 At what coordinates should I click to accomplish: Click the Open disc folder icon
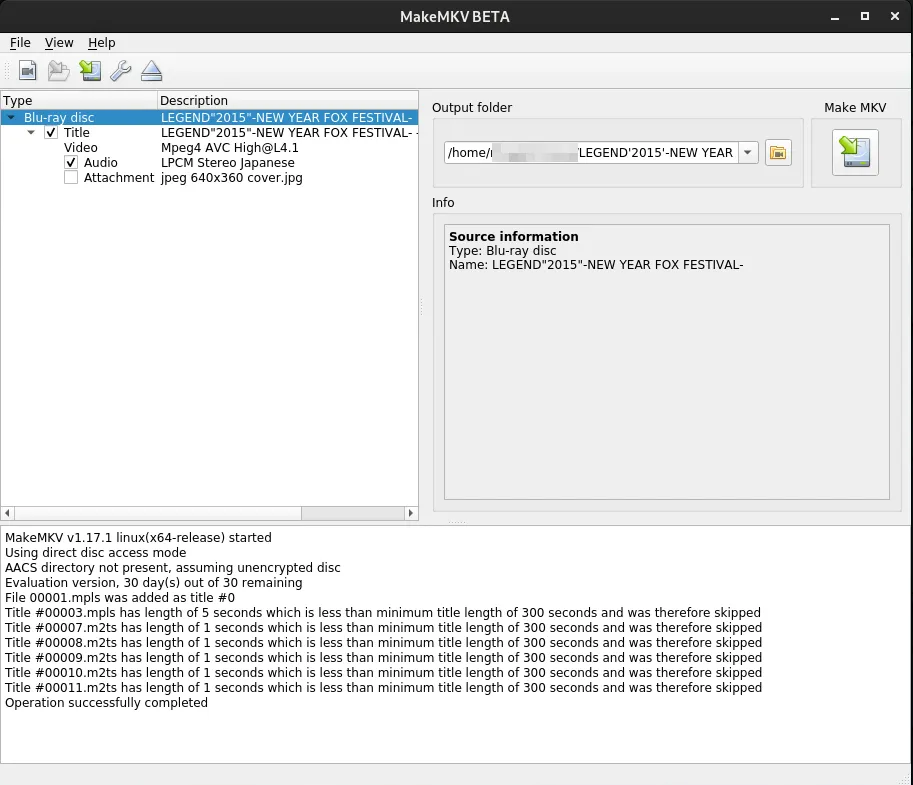pyautogui.click(x=59, y=71)
